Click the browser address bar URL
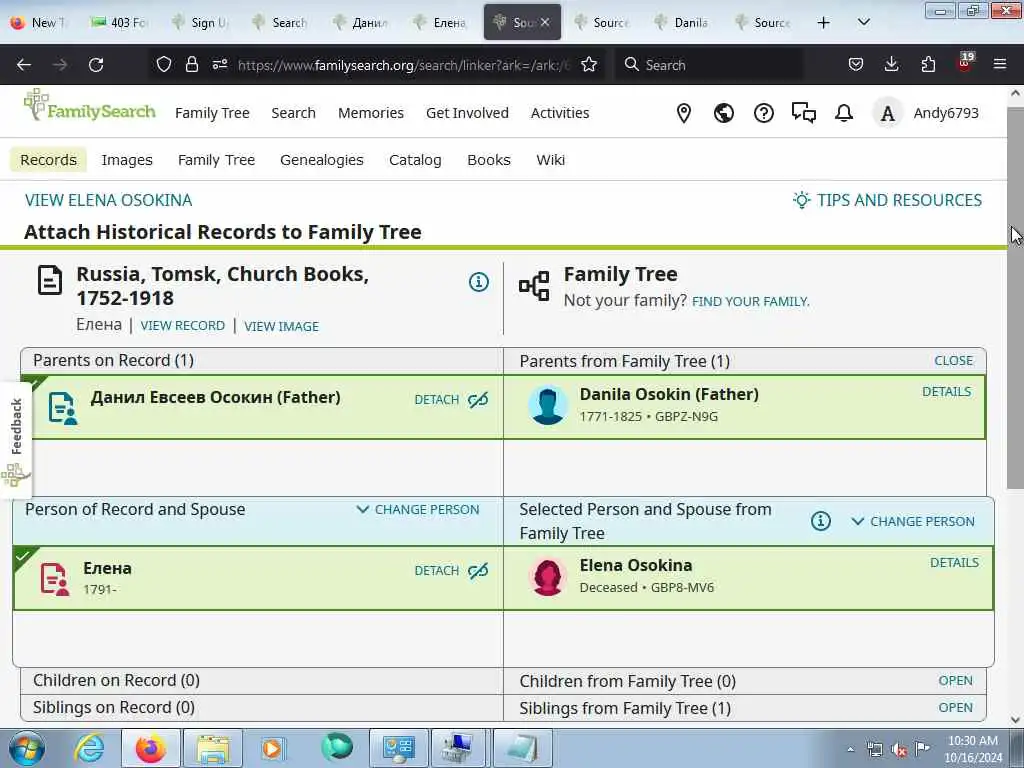The height and width of the screenshot is (768, 1024). tap(404, 65)
